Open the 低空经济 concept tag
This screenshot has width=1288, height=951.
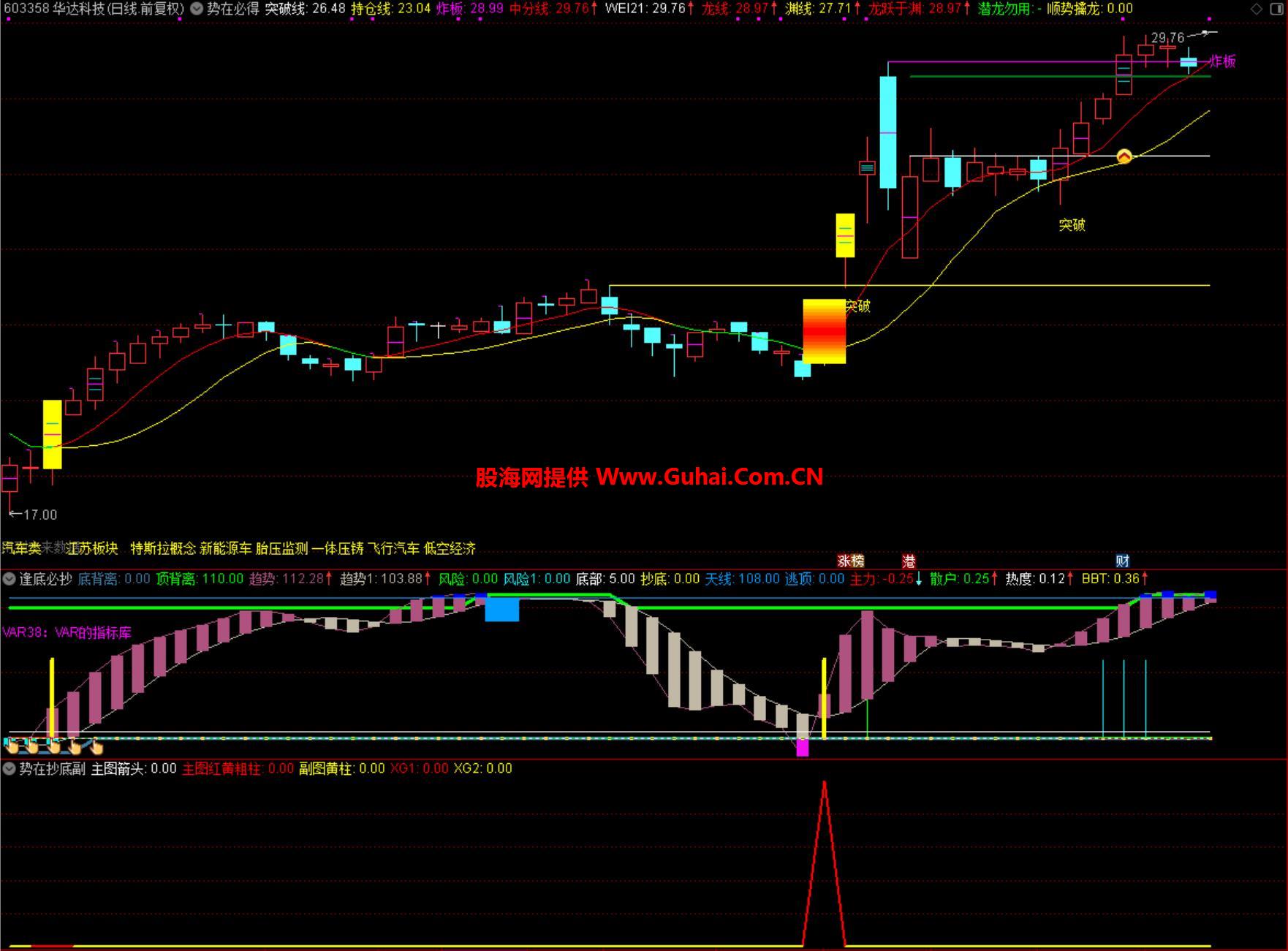tap(450, 548)
